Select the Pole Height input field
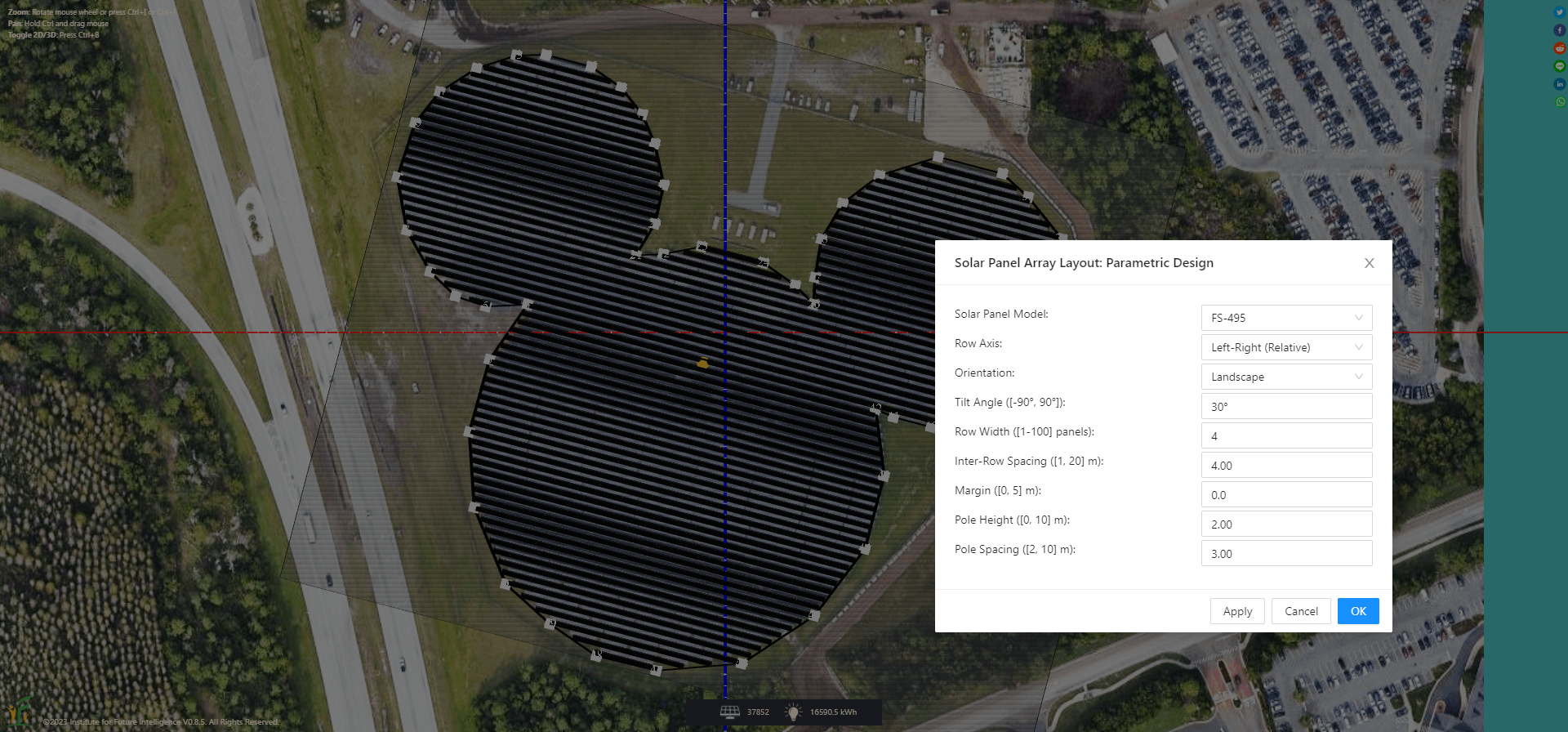This screenshot has width=1568, height=732. pyautogui.click(x=1285, y=524)
